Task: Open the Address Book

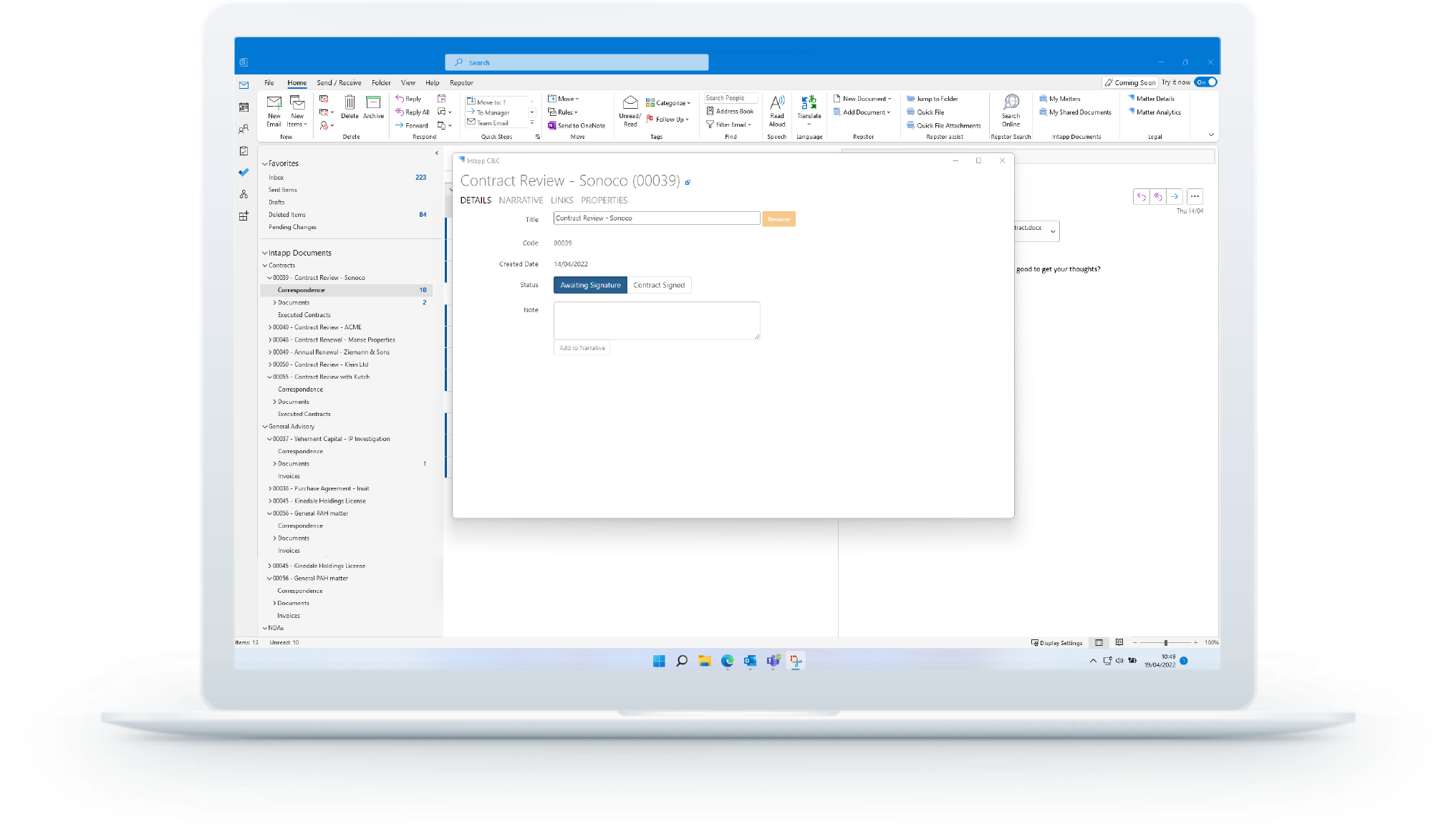Action: (x=730, y=111)
